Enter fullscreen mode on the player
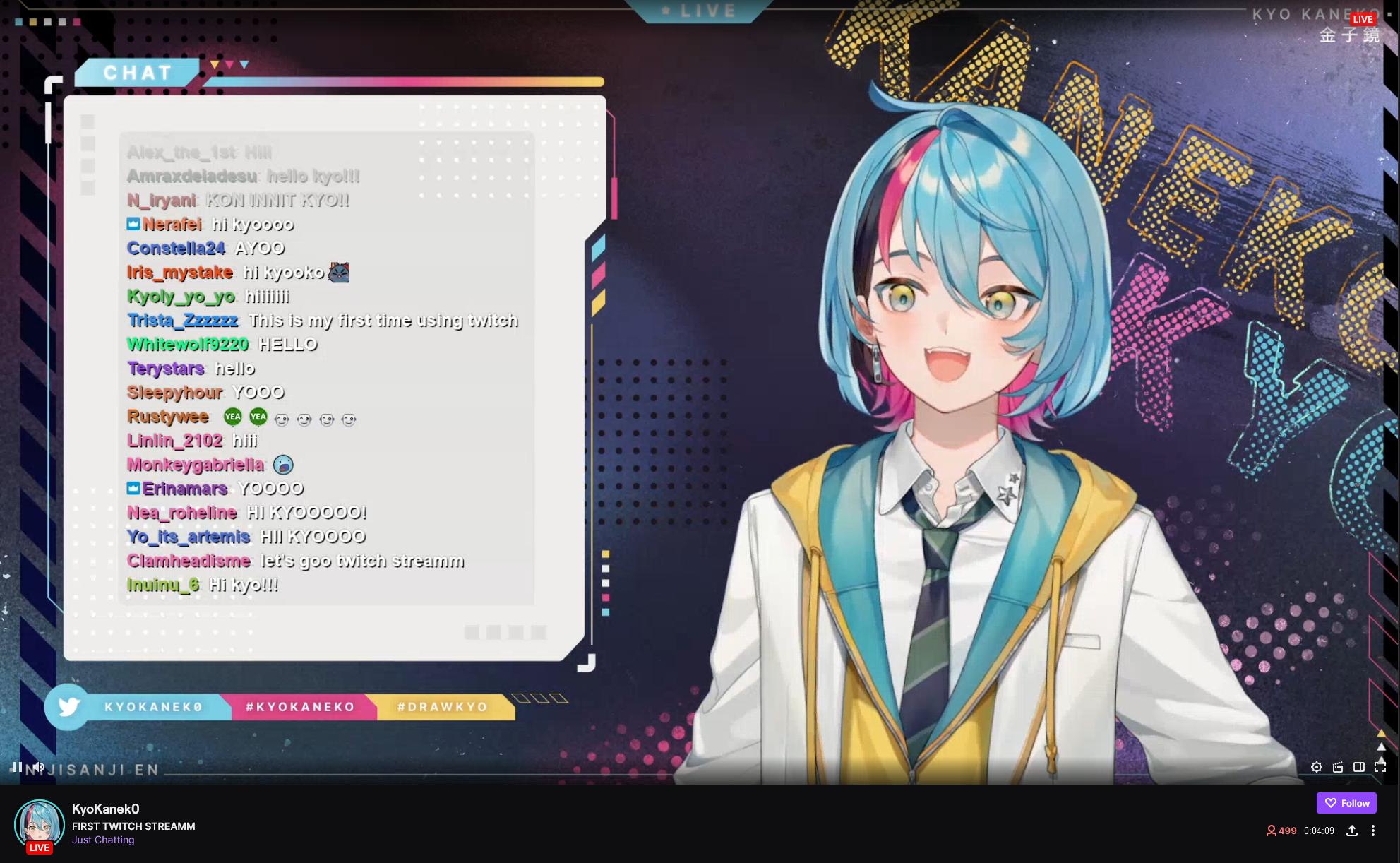This screenshot has width=1400, height=863. click(1380, 767)
